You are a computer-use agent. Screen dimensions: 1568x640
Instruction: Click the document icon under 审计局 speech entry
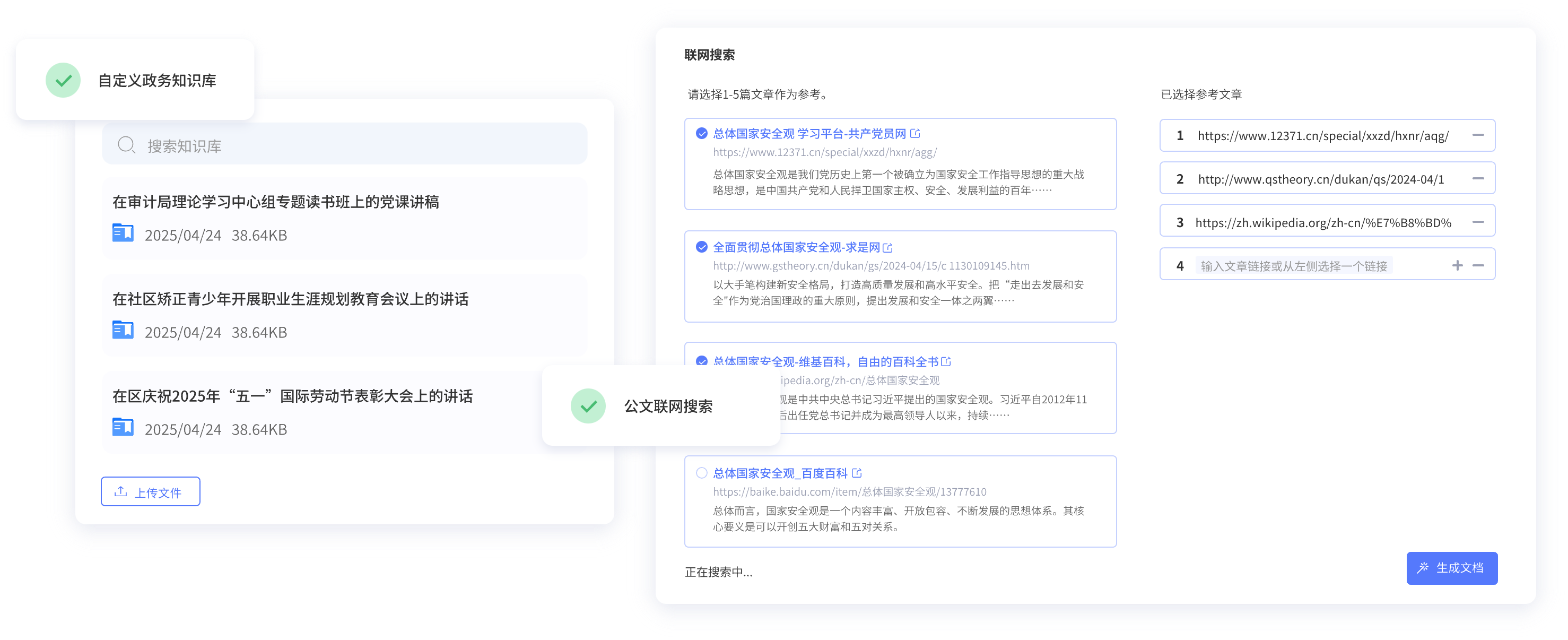pos(123,232)
